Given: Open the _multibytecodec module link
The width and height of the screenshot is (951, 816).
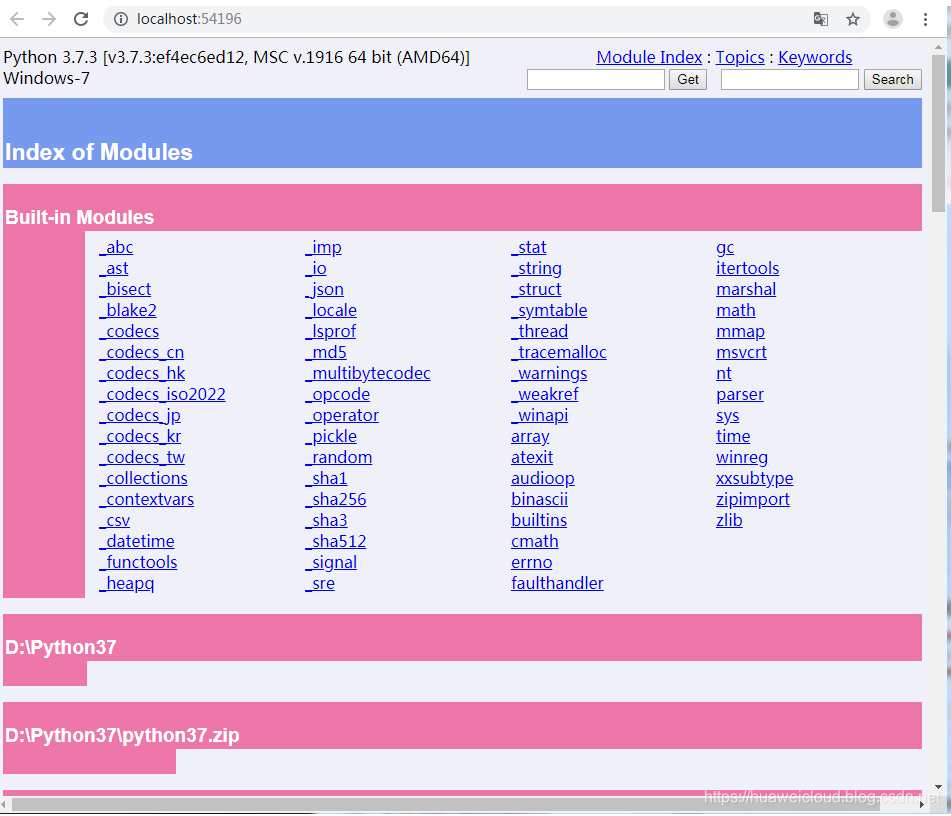Looking at the screenshot, I should (368, 373).
